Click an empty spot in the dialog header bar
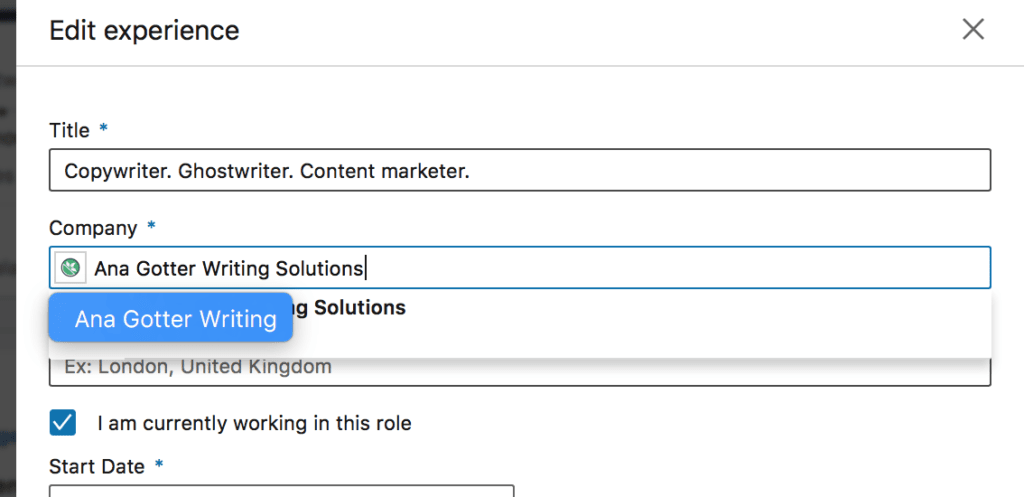The width and height of the screenshot is (1024, 497). (x=588, y=33)
